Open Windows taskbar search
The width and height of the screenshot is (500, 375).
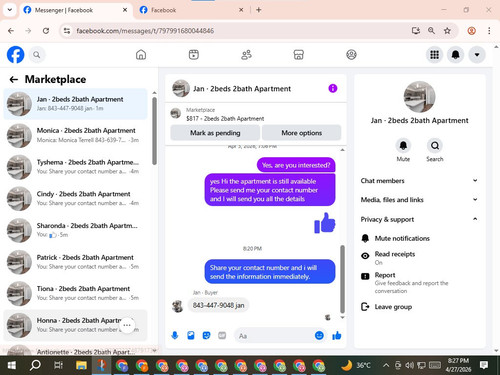pyautogui.click(x=35, y=365)
